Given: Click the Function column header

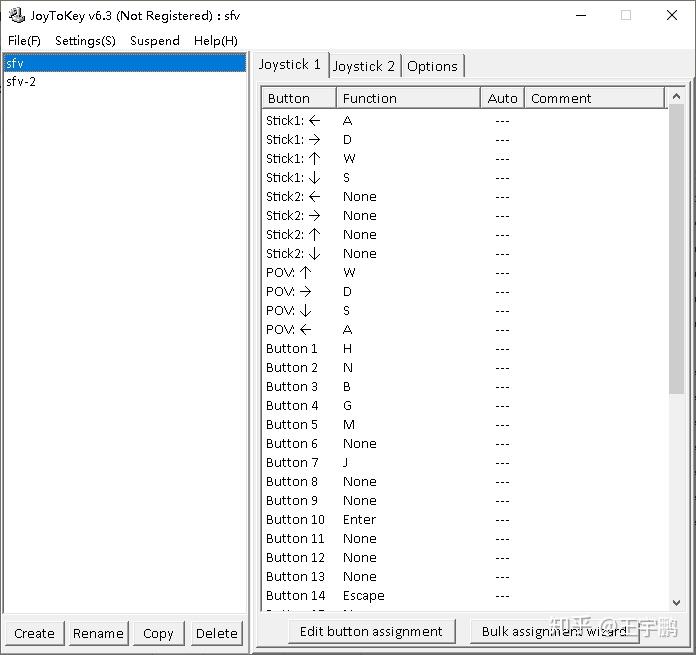Looking at the screenshot, I should tap(409, 98).
